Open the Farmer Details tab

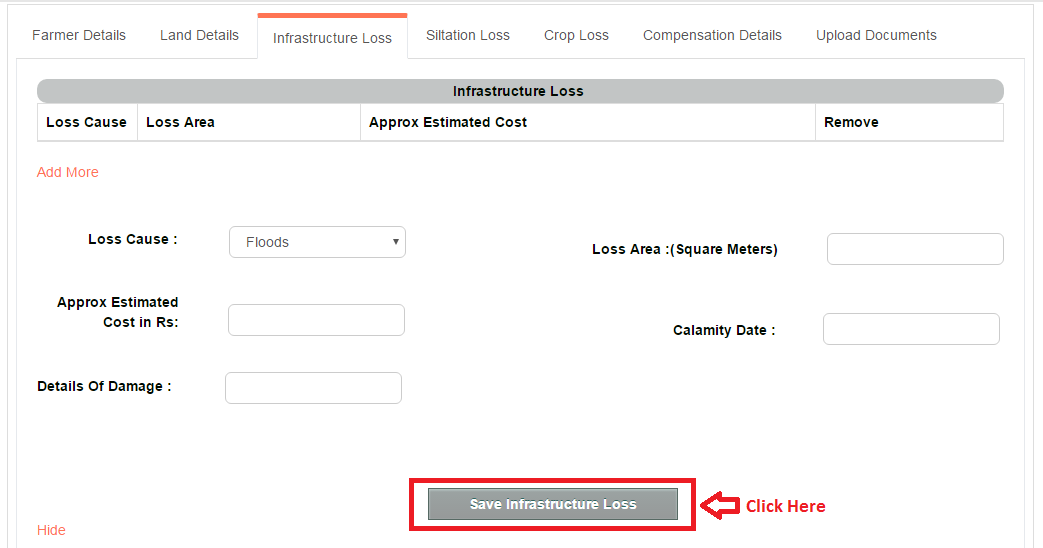[78, 35]
